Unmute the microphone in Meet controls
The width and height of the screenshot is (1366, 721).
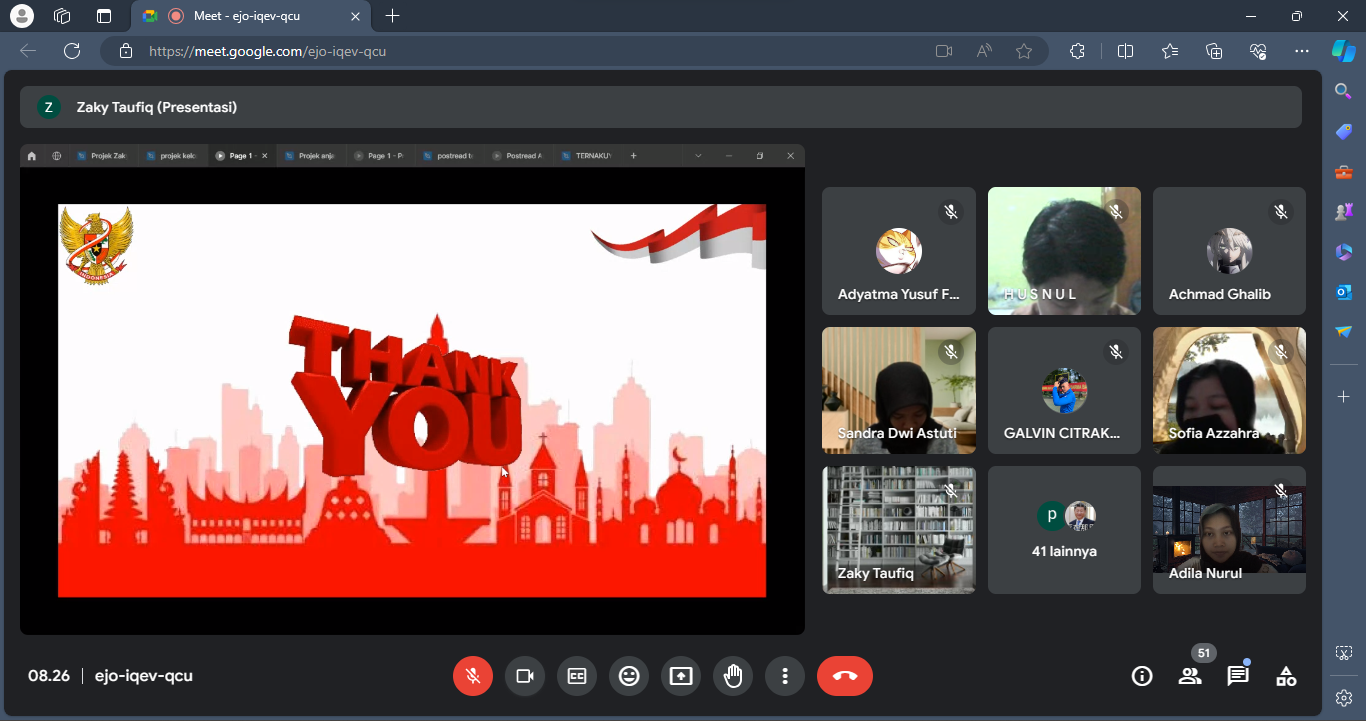point(473,676)
